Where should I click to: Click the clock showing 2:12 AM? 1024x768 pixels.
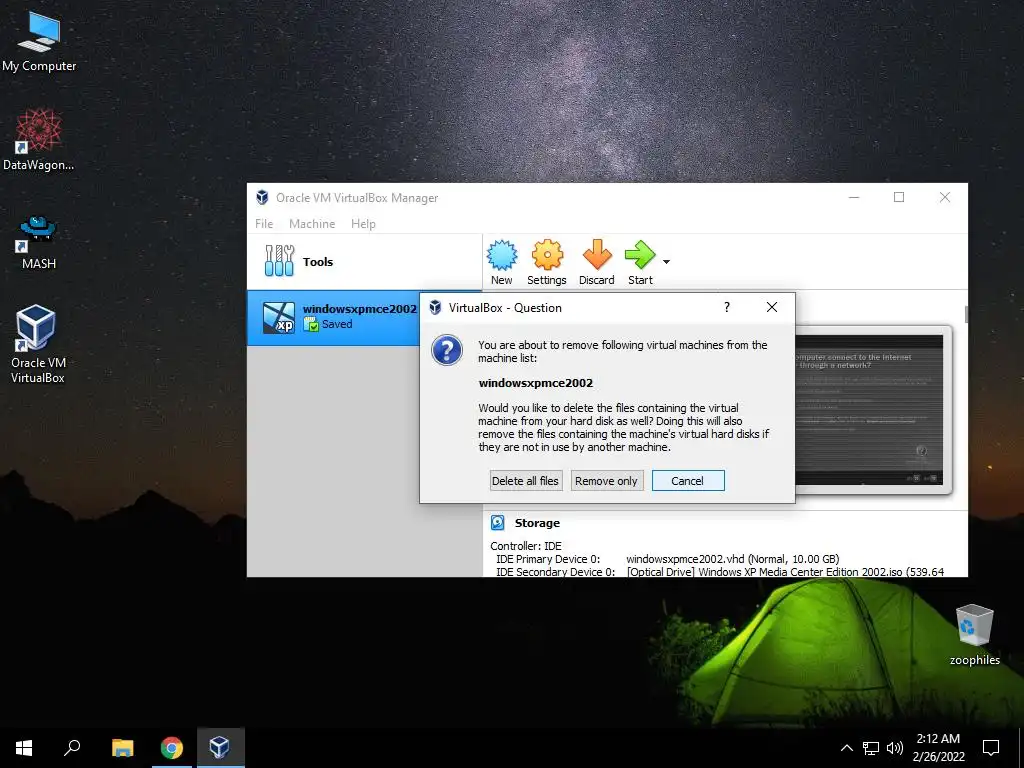(938, 748)
